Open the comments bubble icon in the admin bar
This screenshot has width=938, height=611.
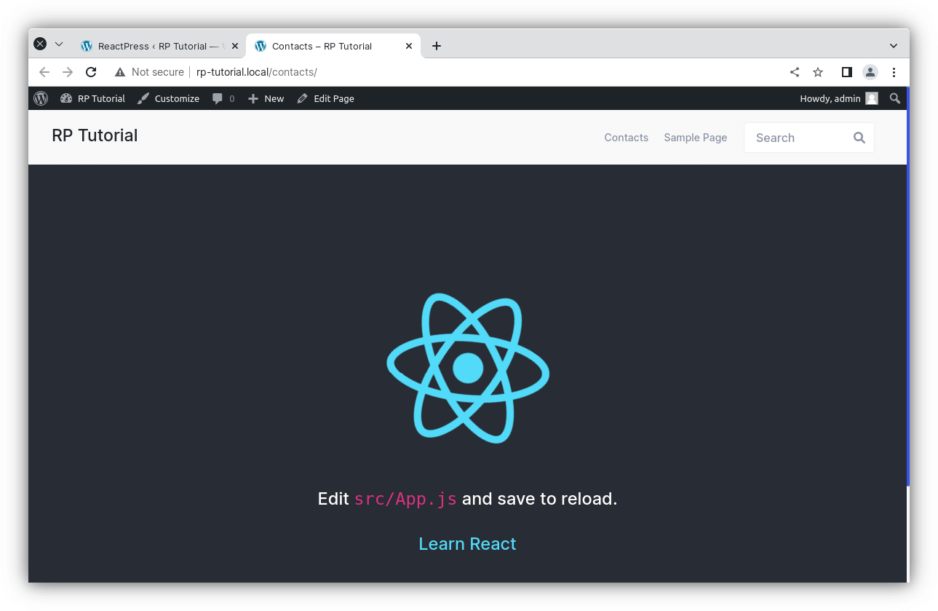coord(218,98)
